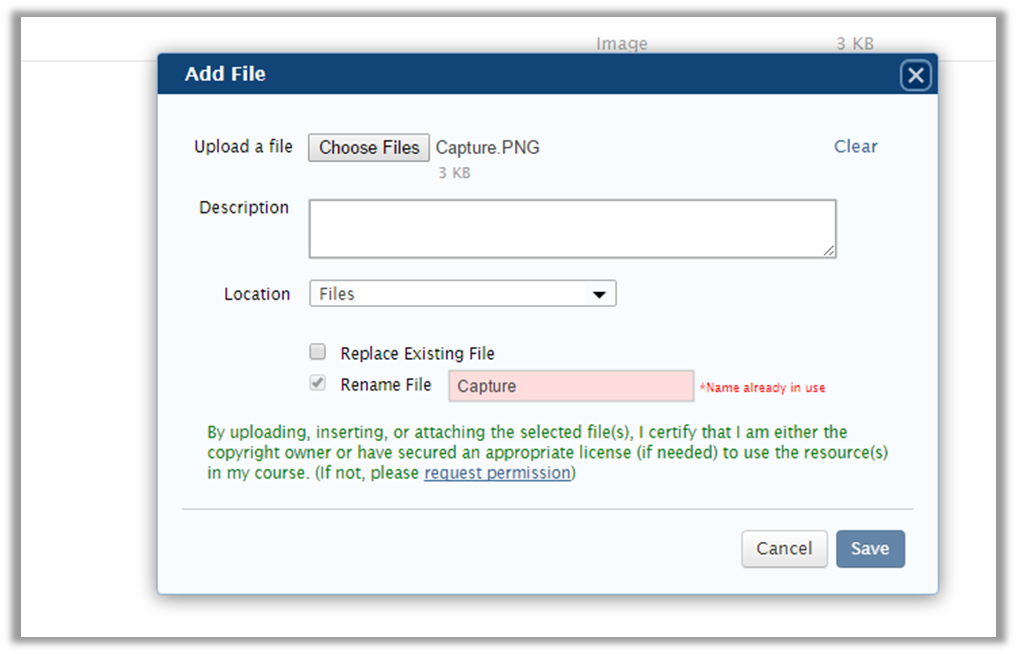The height and width of the screenshot is (654, 1017).
Task: Click the Clear link
Action: 855,146
